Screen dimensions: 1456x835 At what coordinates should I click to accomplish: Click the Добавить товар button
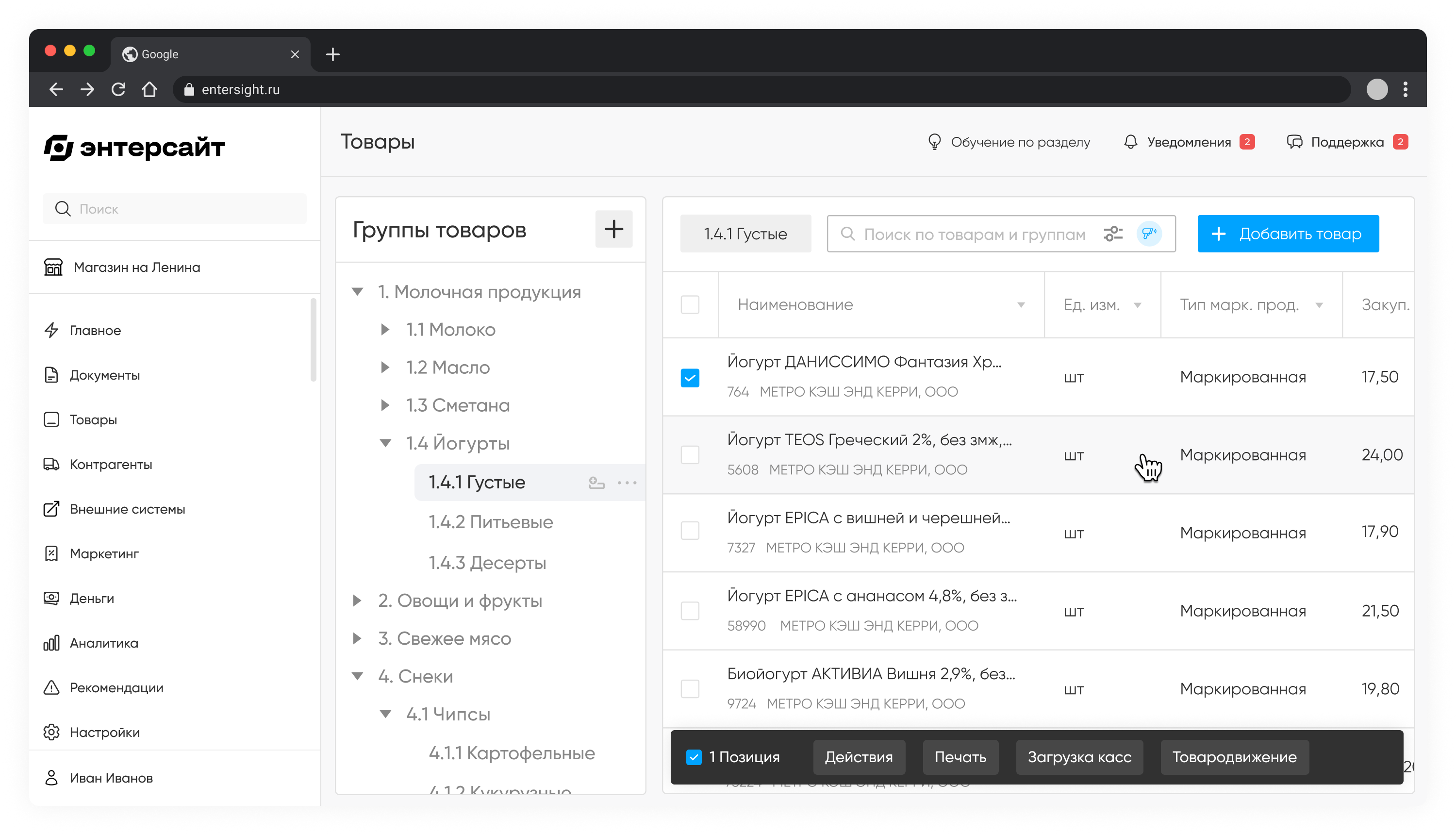tap(1288, 234)
